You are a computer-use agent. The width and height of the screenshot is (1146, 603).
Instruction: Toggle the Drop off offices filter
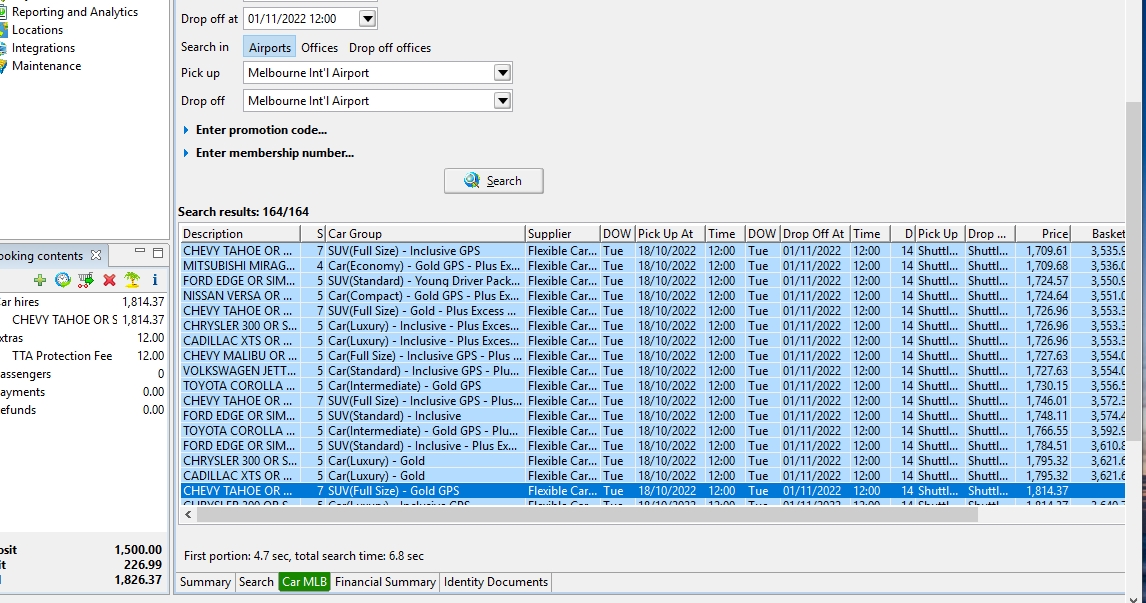pyautogui.click(x=390, y=48)
